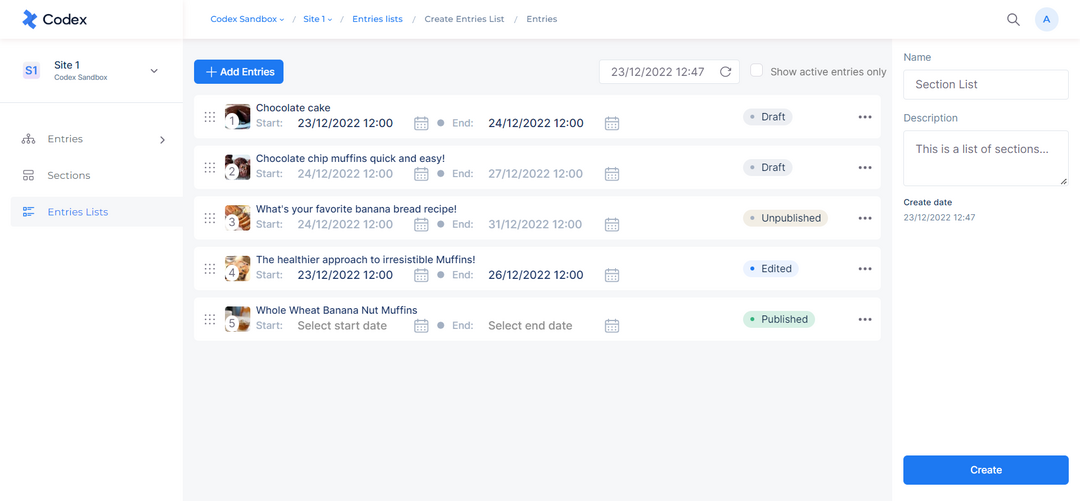Click the Select end date field
Screen dimensions: 1080x501
click(530, 326)
